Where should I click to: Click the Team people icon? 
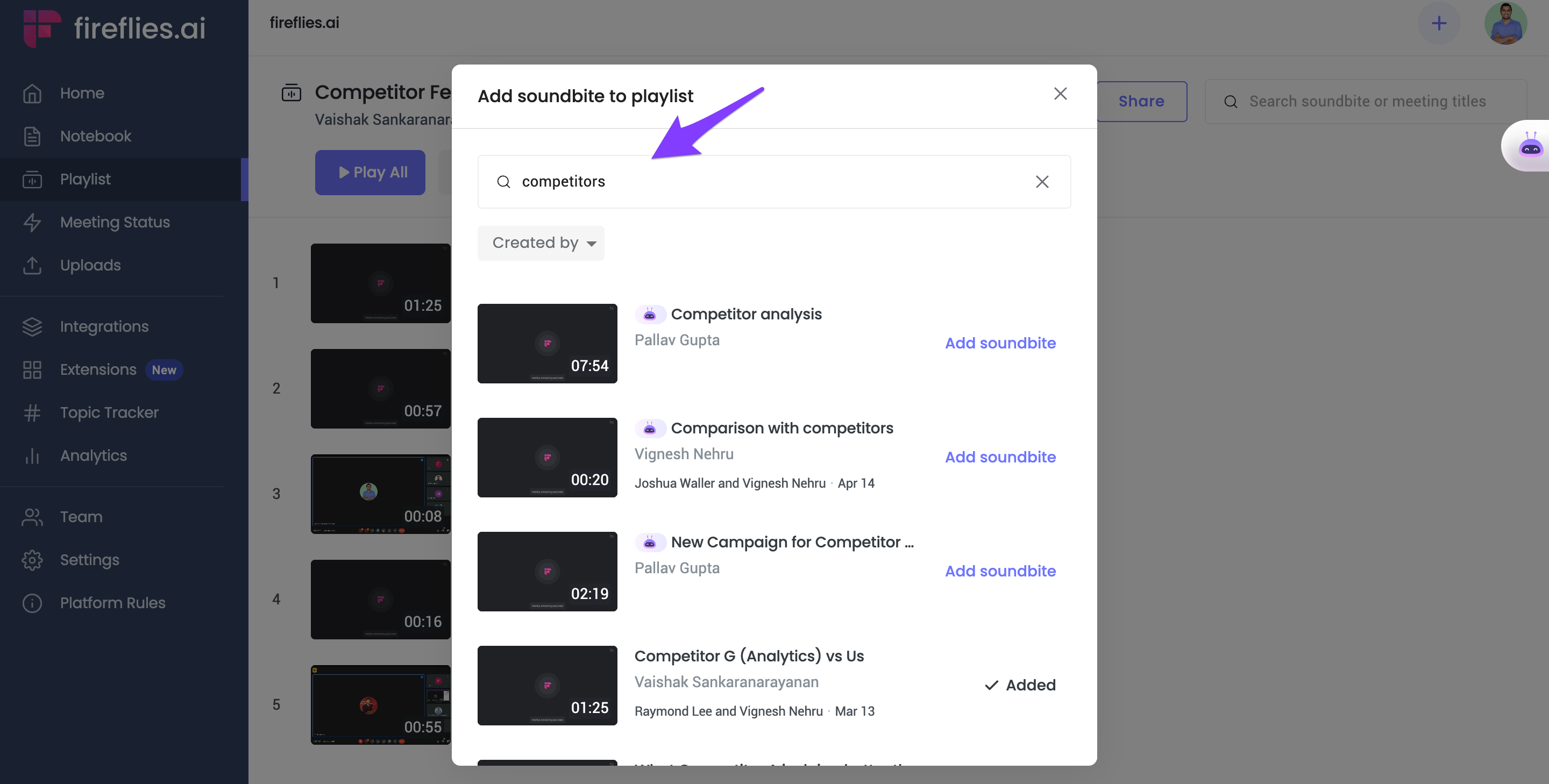pos(32,517)
